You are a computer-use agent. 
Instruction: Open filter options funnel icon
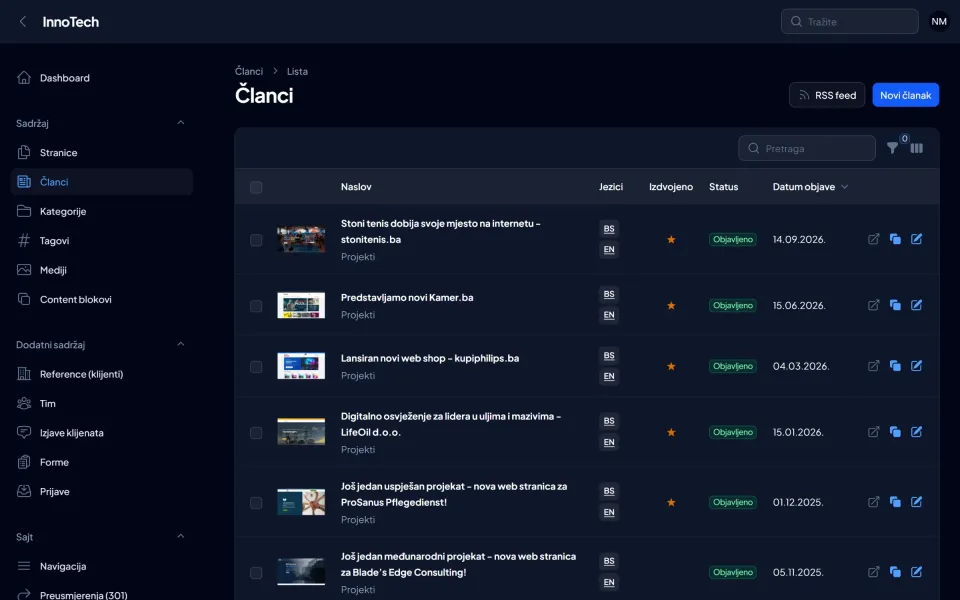coord(892,148)
